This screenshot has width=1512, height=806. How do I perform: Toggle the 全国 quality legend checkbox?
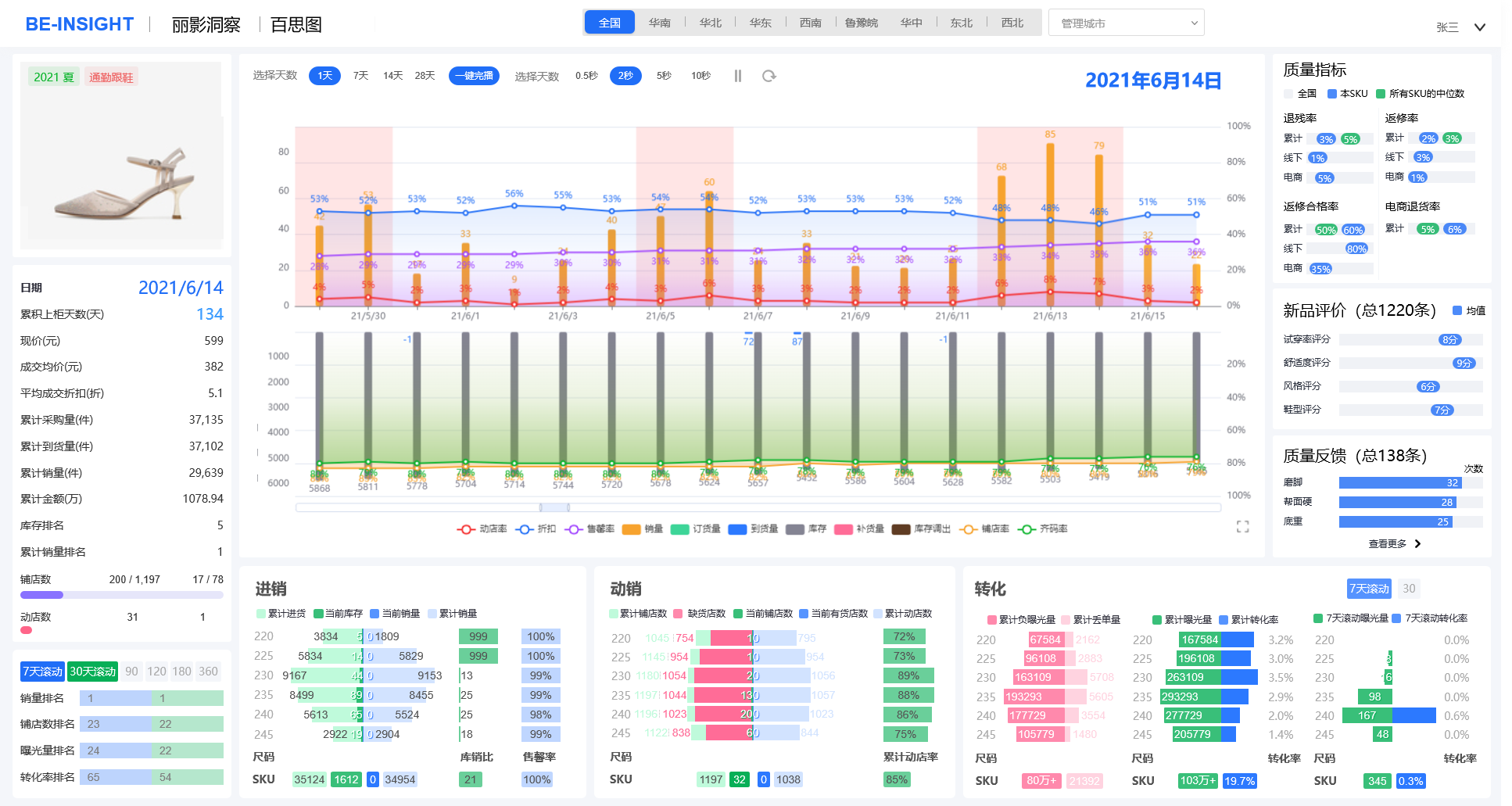pyautogui.click(x=1288, y=94)
